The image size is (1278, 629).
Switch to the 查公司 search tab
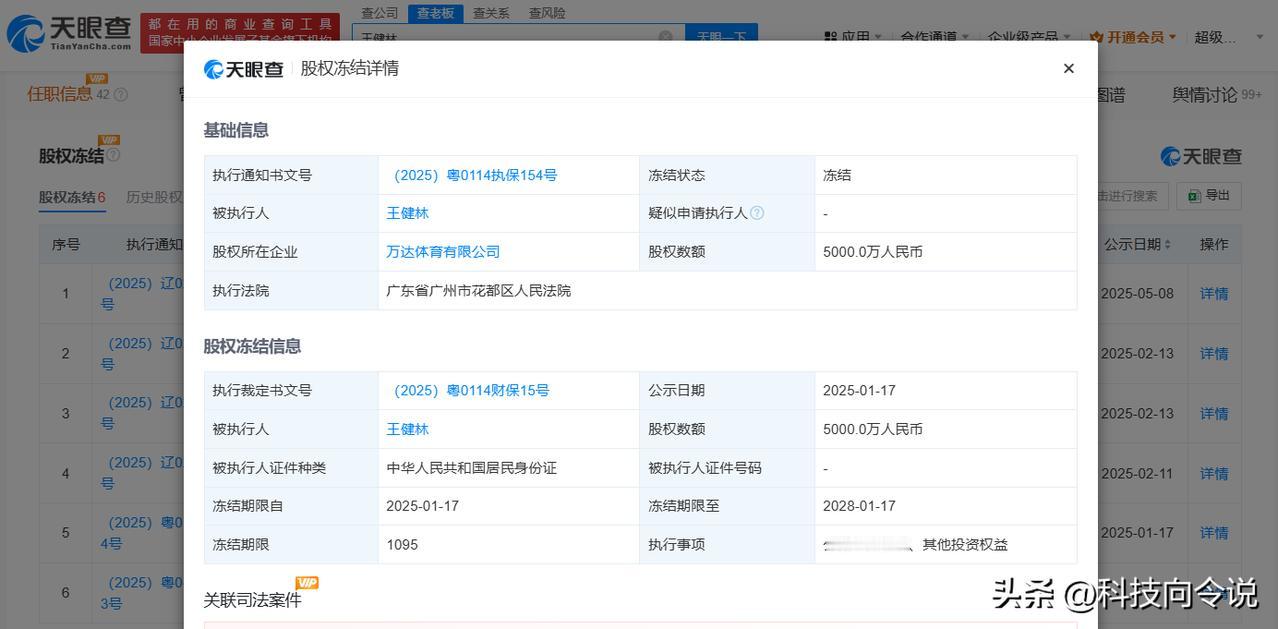point(380,13)
